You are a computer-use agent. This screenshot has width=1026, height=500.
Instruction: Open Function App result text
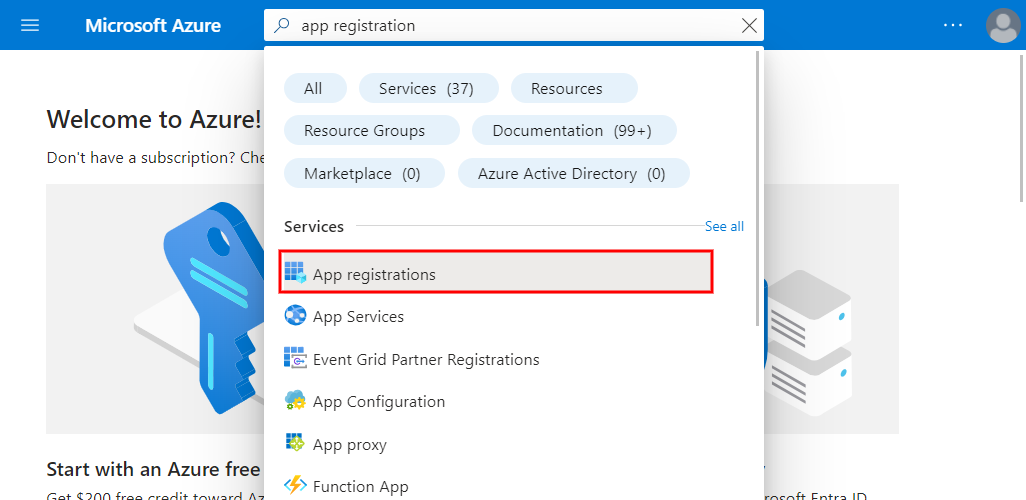point(361,487)
